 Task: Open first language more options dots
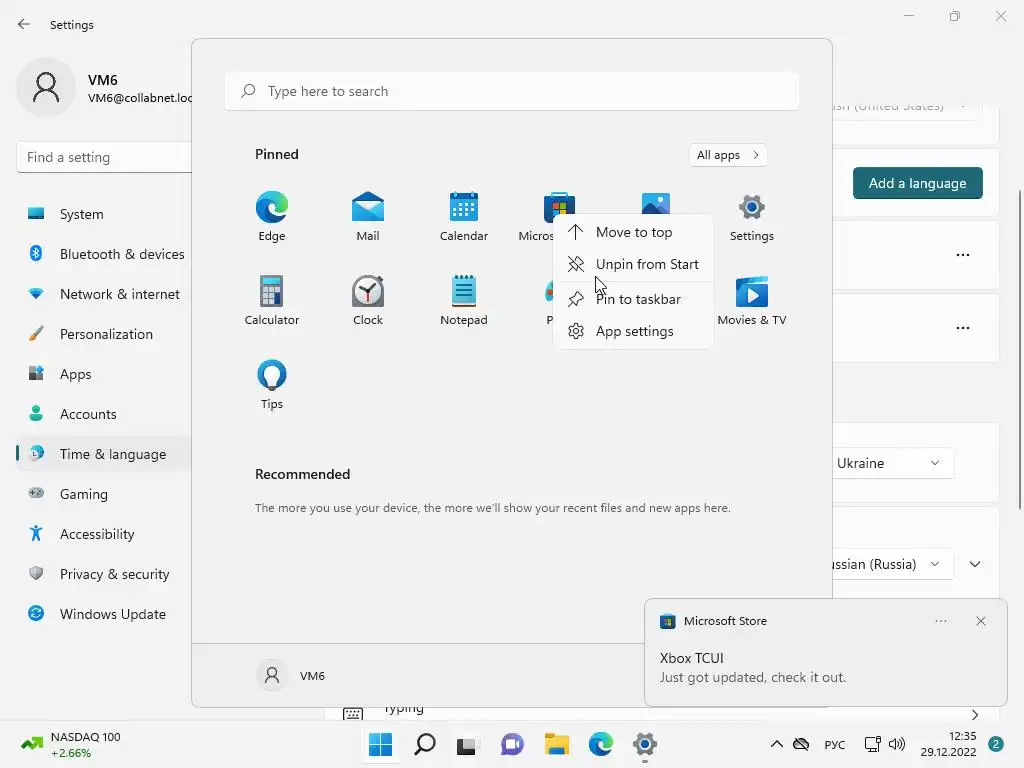coord(963,255)
